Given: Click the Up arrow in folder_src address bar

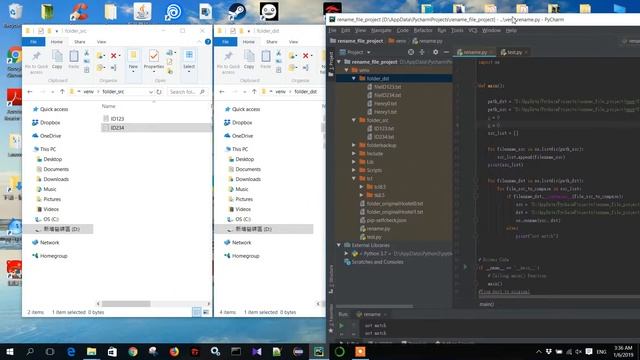Looking at the screenshot, I should [x=62, y=92].
